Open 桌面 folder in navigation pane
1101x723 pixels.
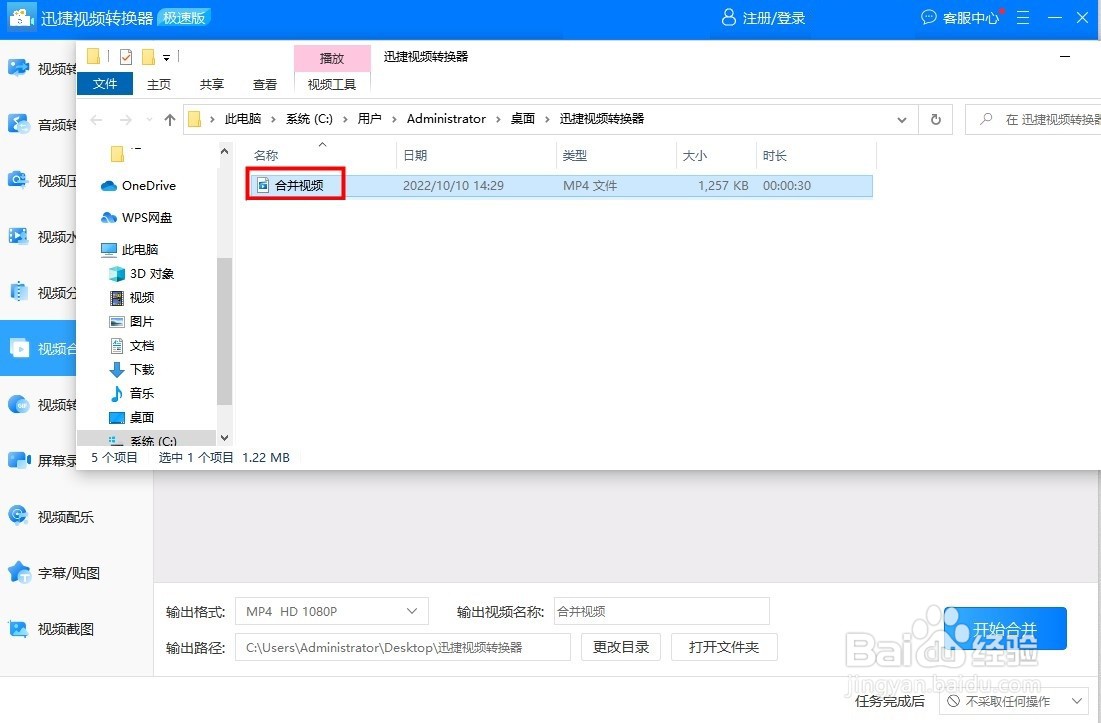pyautogui.click(x=132, y=417)
